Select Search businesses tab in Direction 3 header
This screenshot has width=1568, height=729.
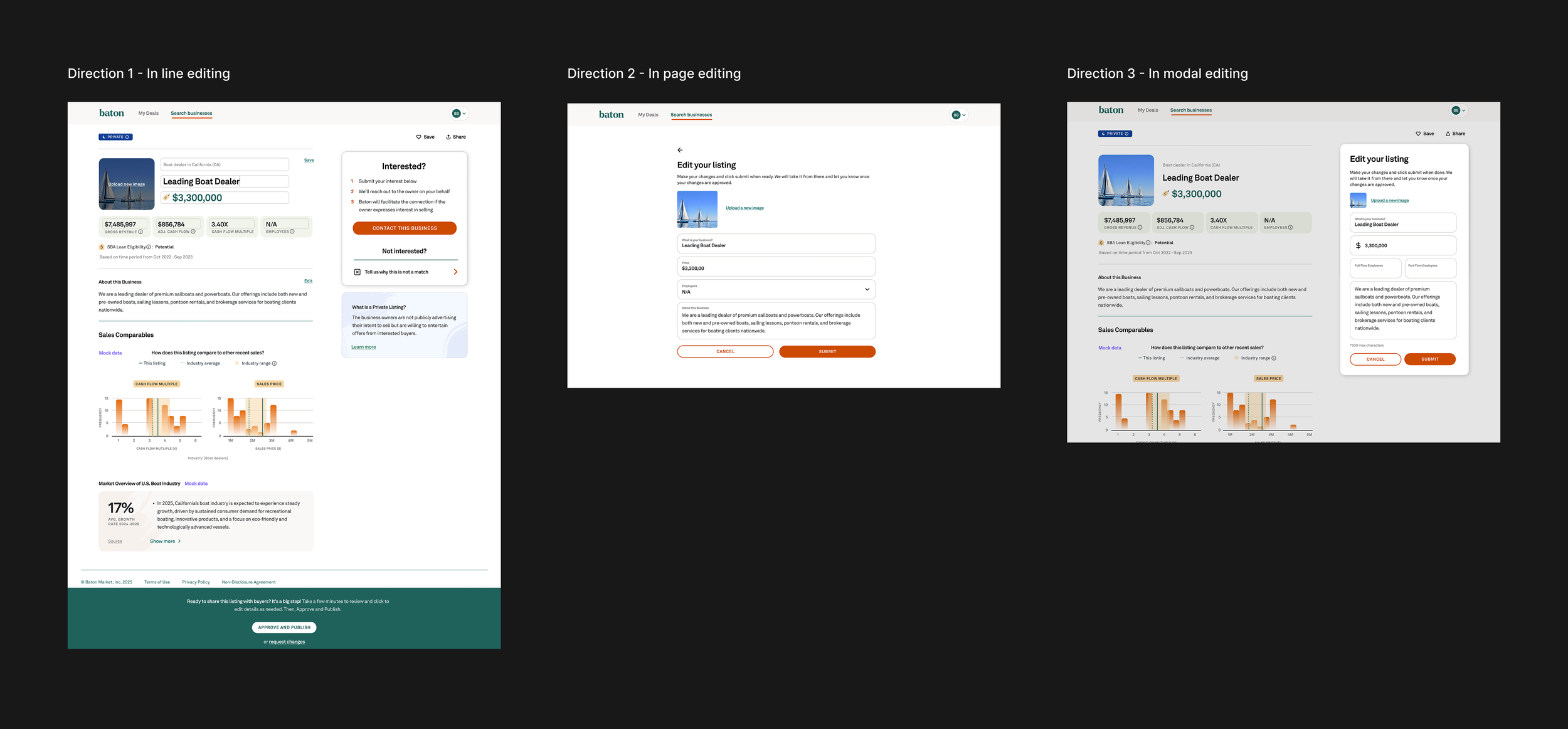point(1190,110)
